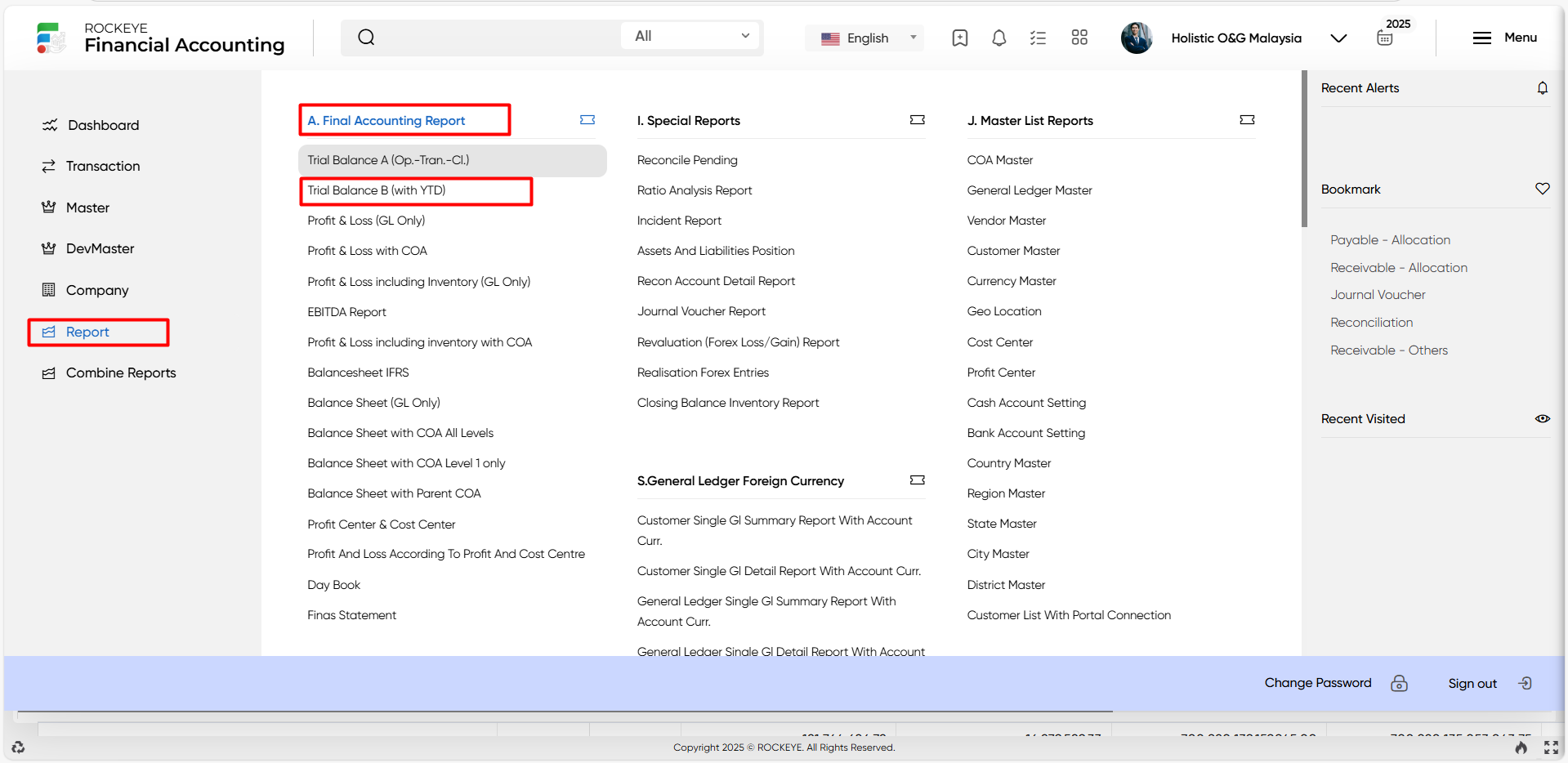Select DevMaster in the sidebar

pos(87,248)
